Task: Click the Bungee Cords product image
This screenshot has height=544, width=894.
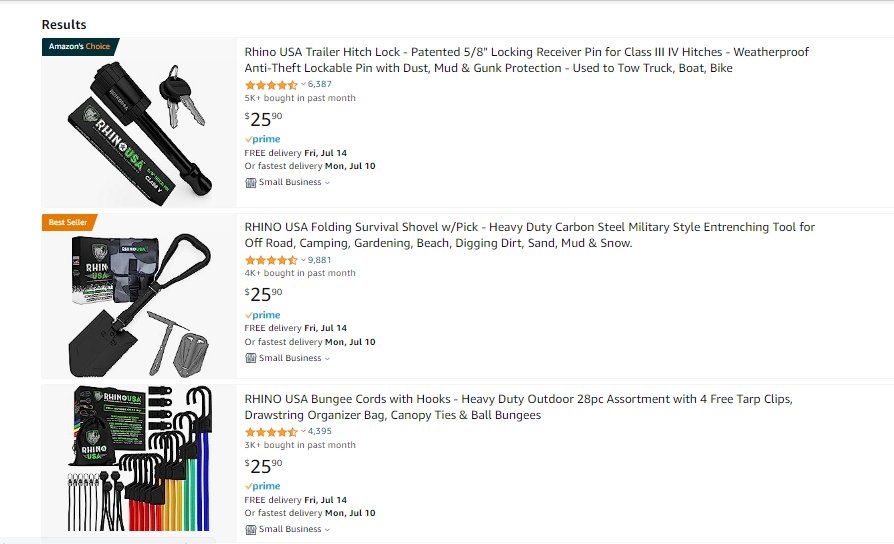Action: click(139, 460)
